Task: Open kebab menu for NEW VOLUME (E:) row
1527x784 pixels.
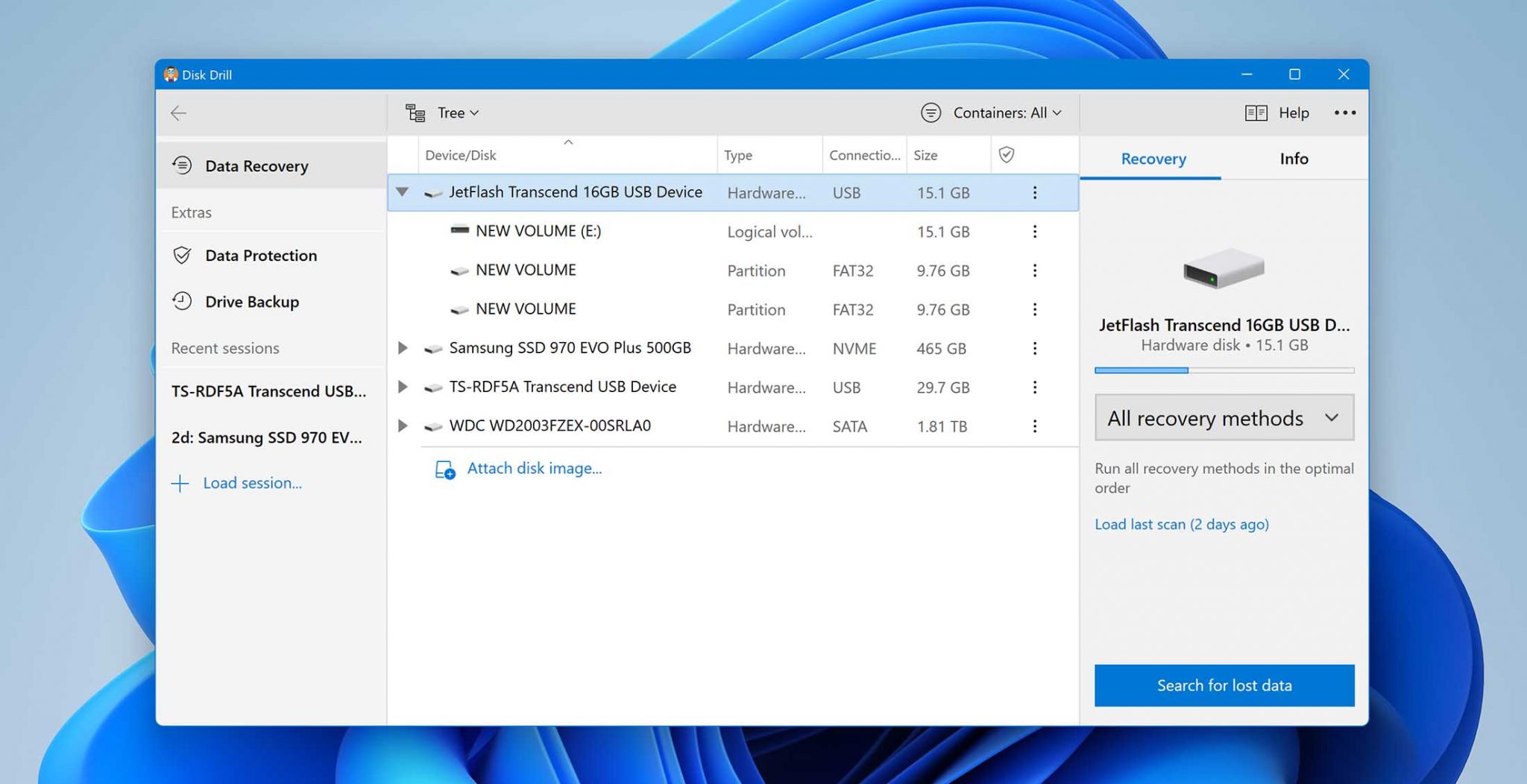Action: [1035, 232]
